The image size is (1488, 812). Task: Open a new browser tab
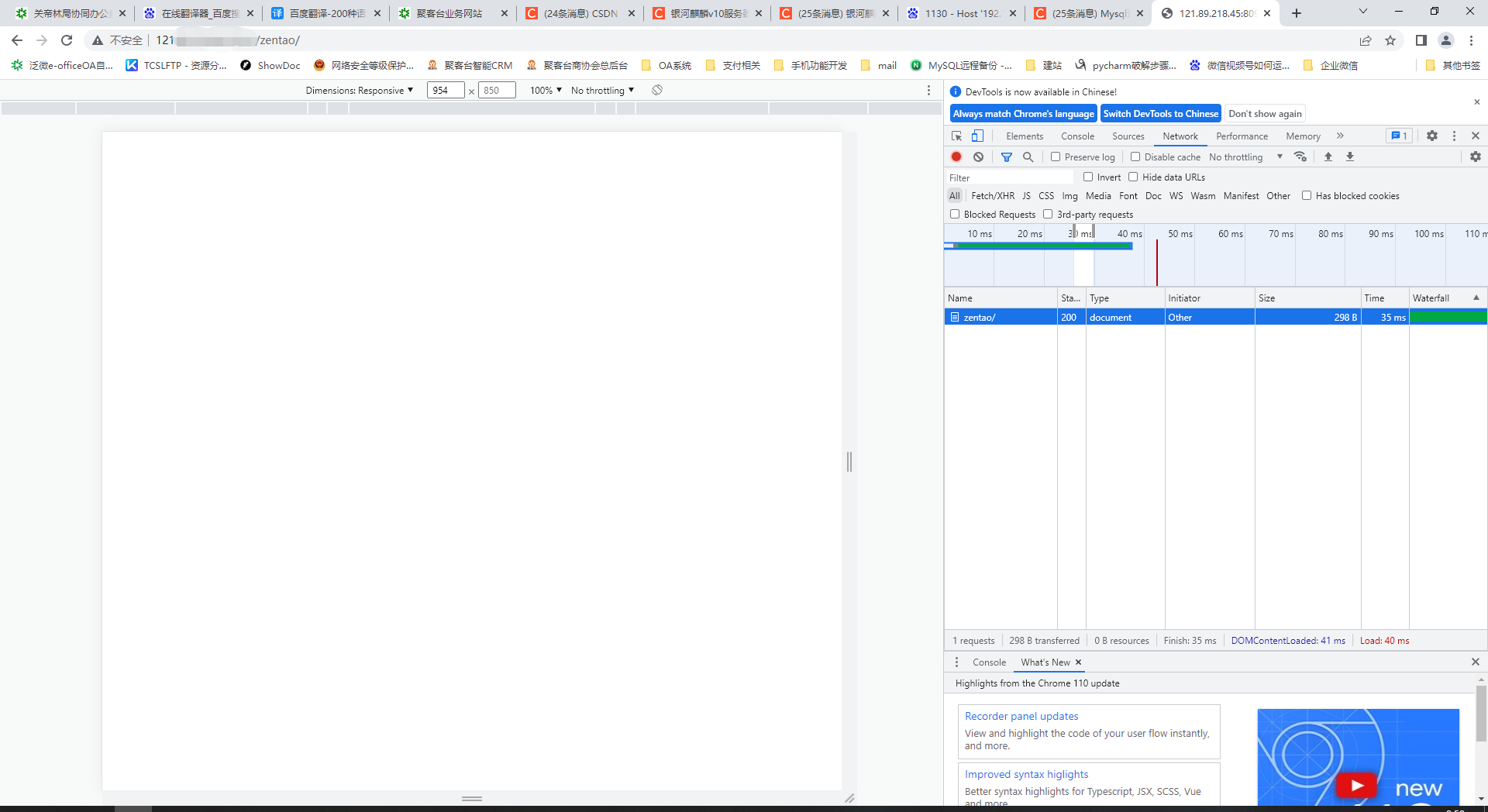[1297, 13]
